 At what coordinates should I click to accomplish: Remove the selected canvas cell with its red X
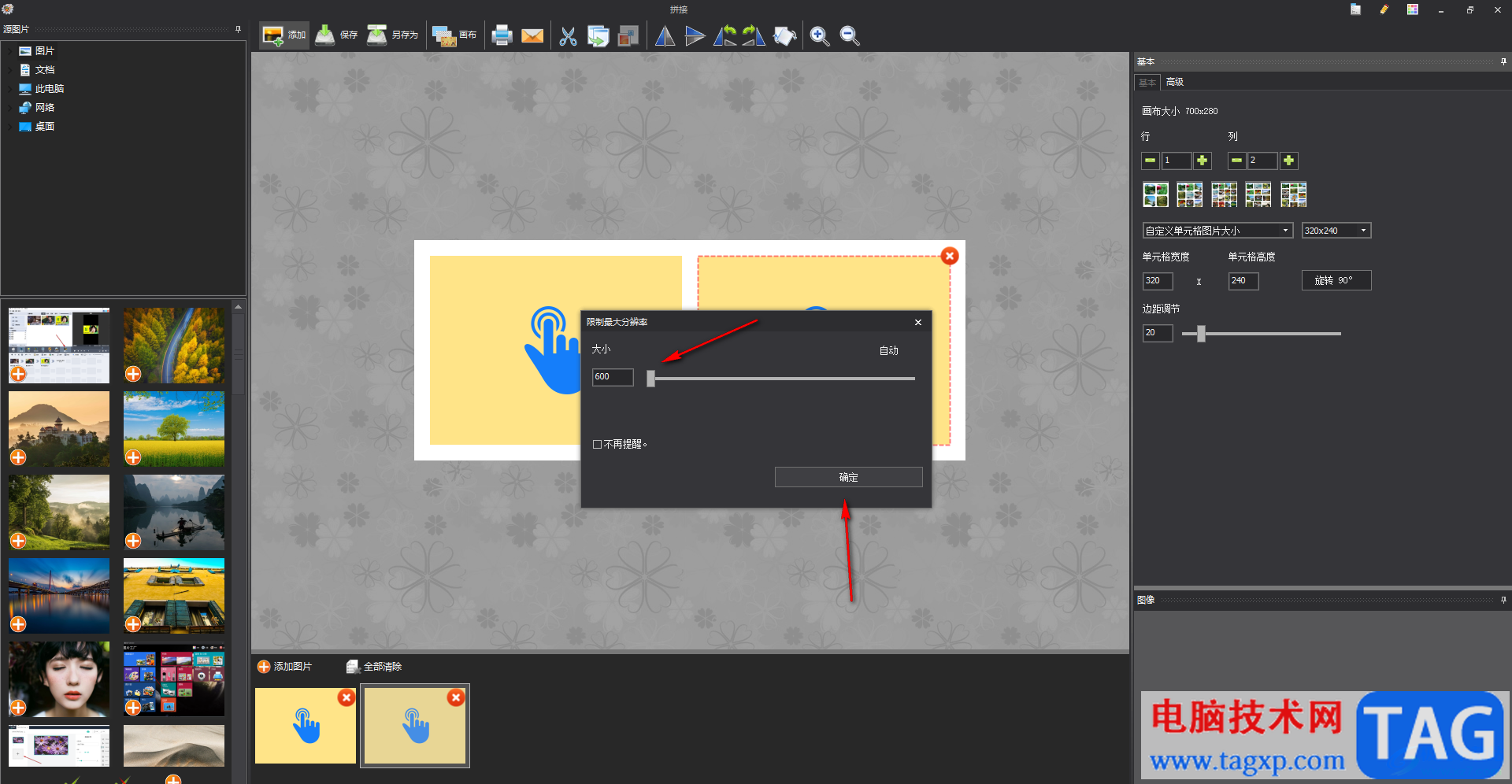[x=950, y=256]
